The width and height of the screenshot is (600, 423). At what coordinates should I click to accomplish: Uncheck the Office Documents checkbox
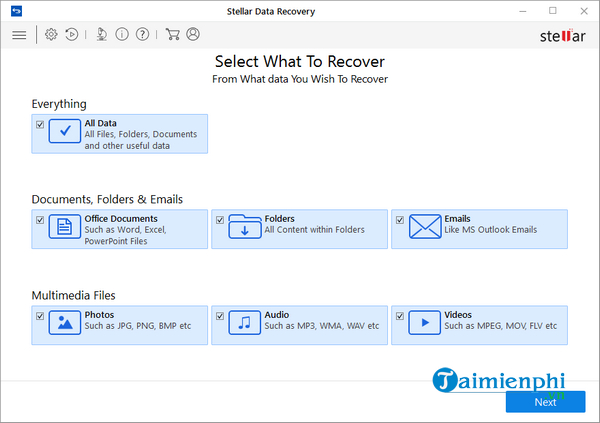coord(40,220)
